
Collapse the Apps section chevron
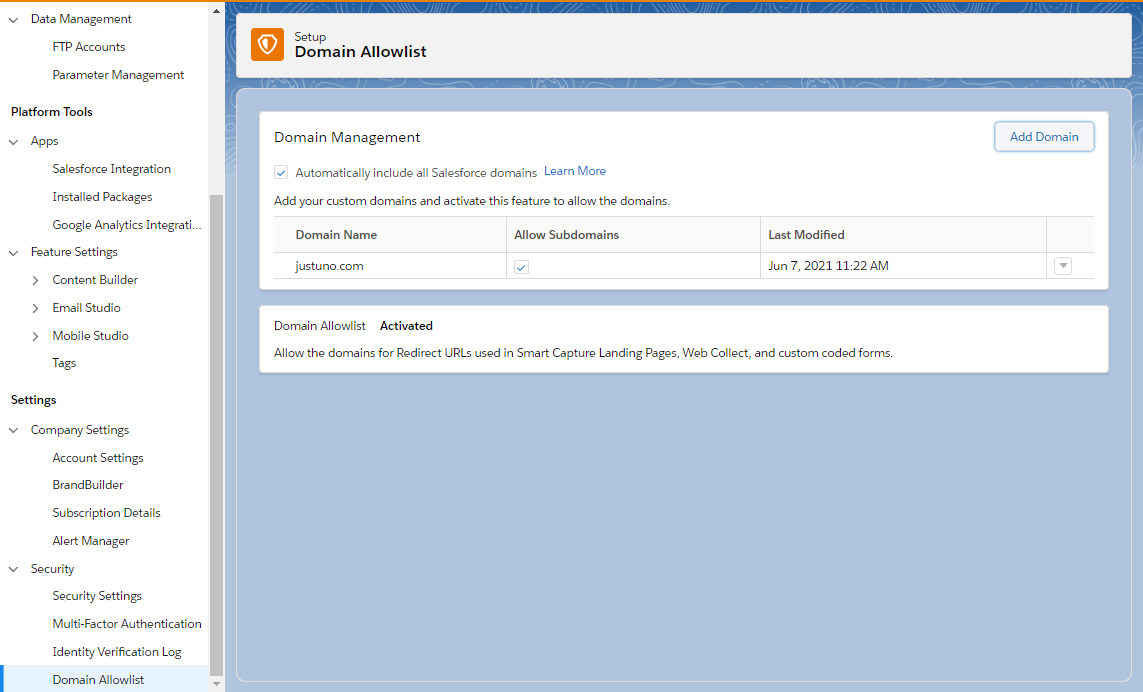click(x=14, y=142)
